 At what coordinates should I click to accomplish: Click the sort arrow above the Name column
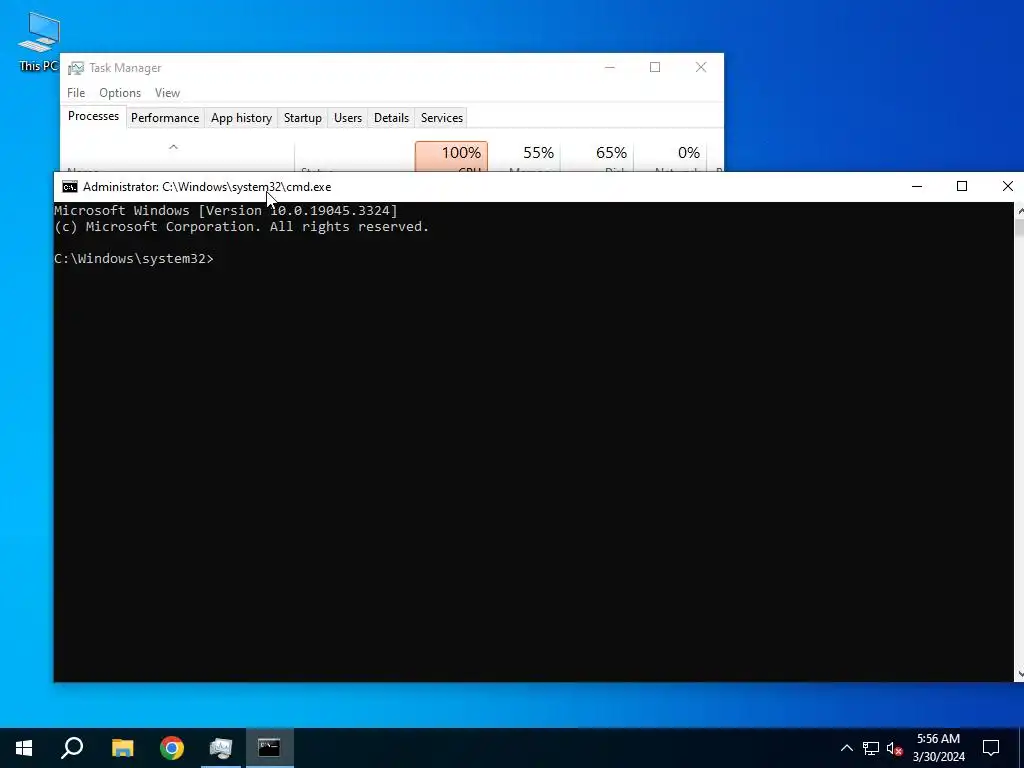[173, 147]
